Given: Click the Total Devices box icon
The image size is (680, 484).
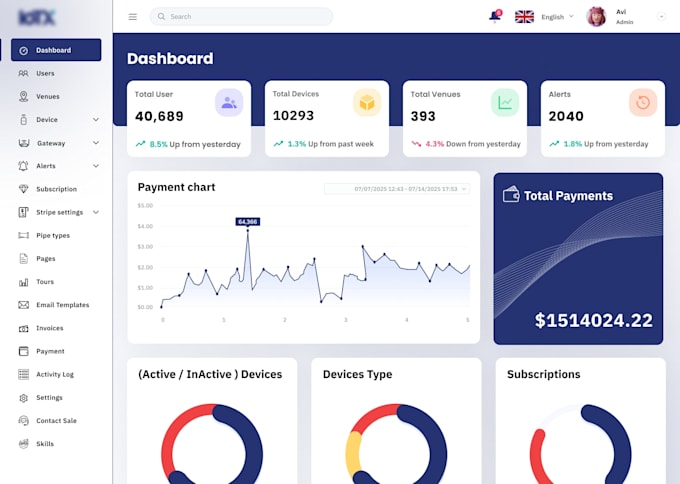Looking at the screenshot, I should coord(367,103).
